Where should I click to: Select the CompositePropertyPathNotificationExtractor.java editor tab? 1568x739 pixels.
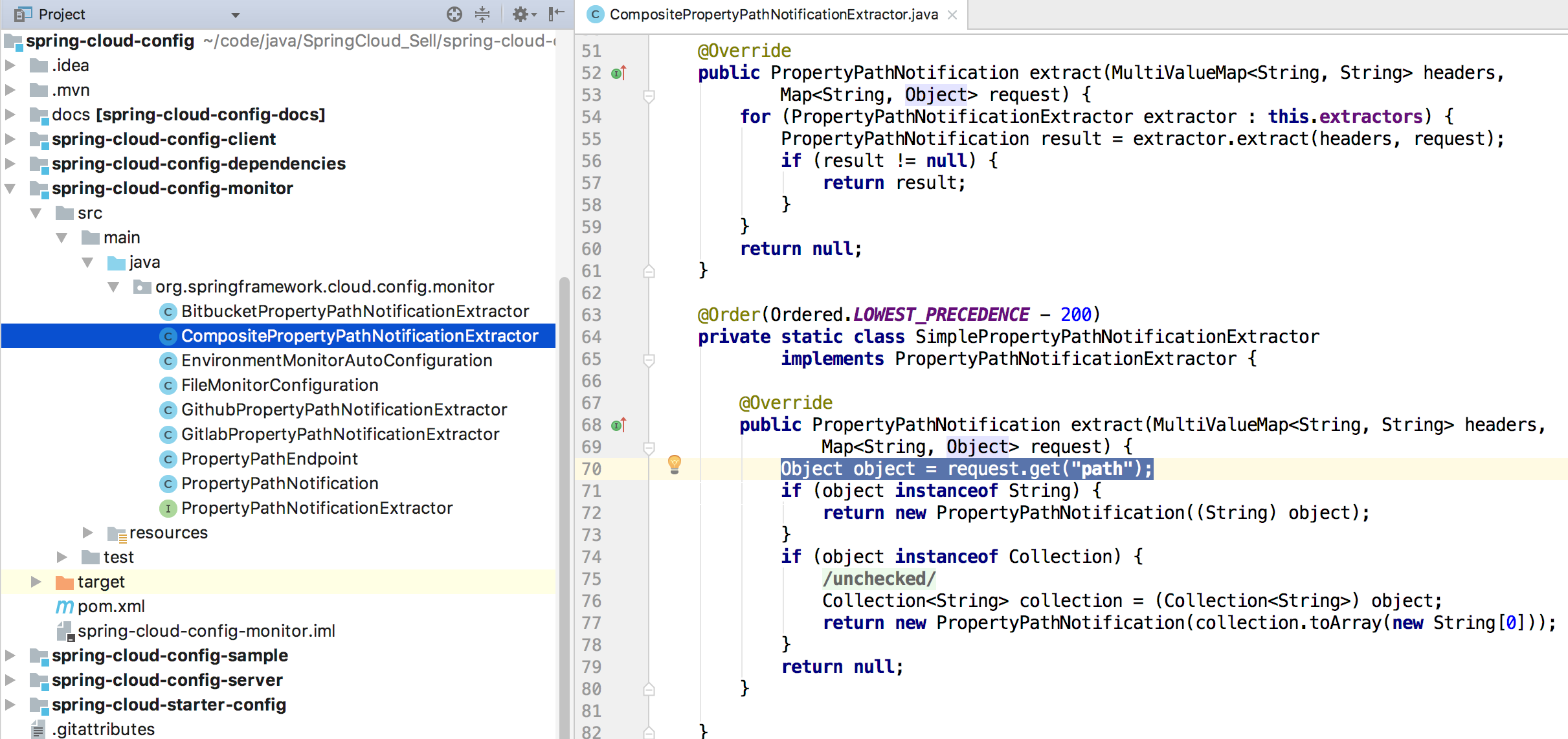coord(773,14)
